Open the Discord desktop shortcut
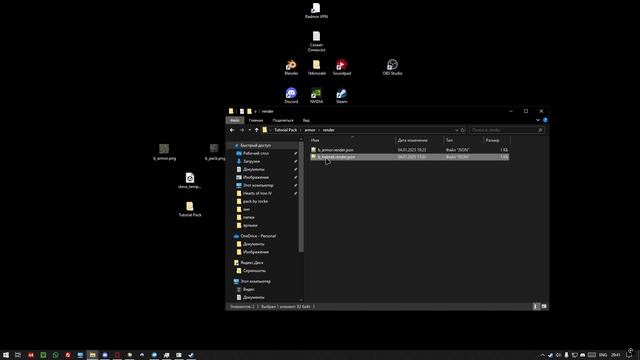640x360 pixels. 291,96
